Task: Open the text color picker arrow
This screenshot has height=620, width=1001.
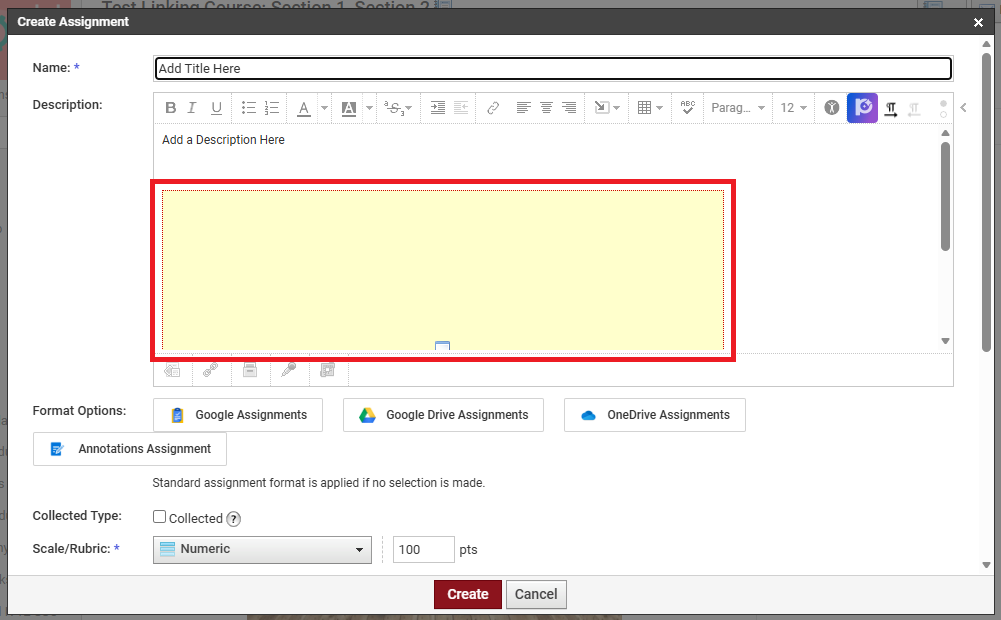Action: (x=324, y=108)
